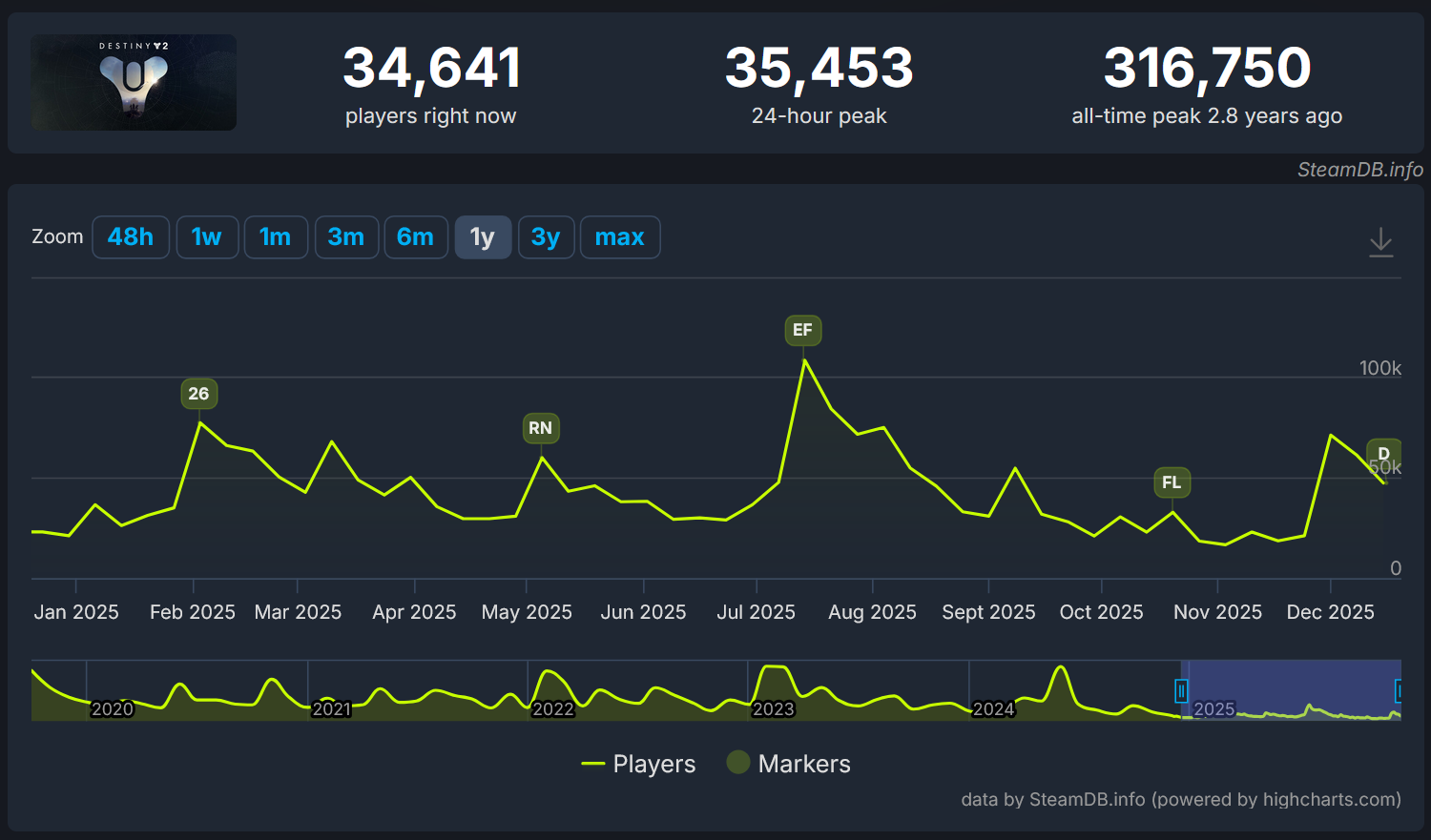1431x840 pixels.
Task: Set zoom range to 1m
Action: pyautogui.click(x=276, y=237)
